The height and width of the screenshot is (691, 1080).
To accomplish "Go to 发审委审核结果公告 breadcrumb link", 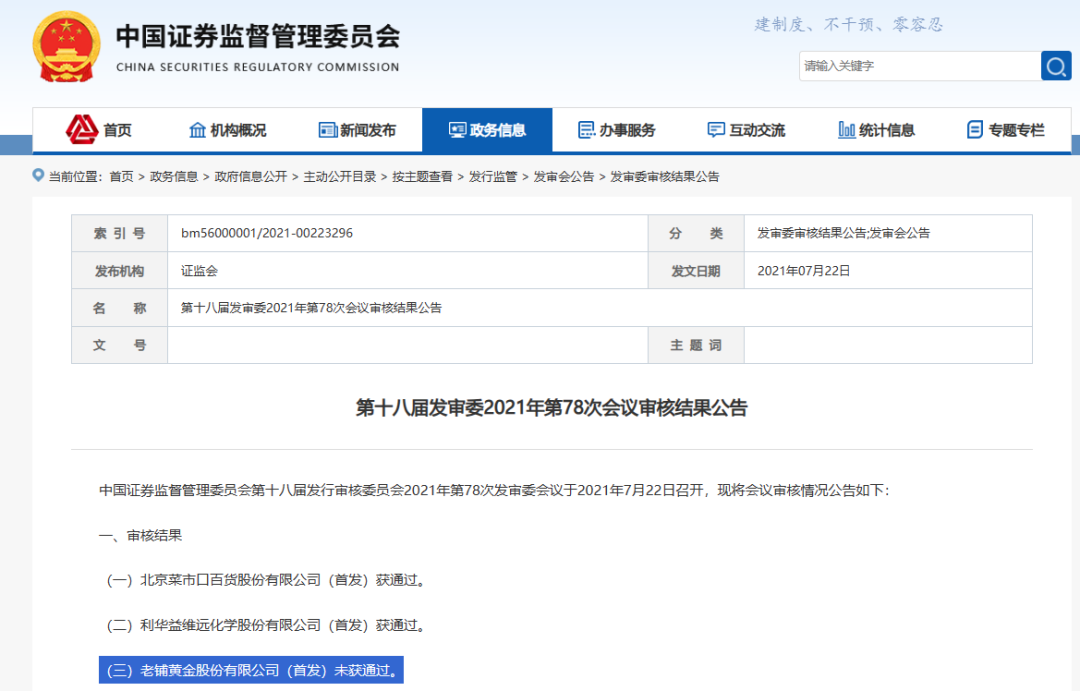I will 665,177.
